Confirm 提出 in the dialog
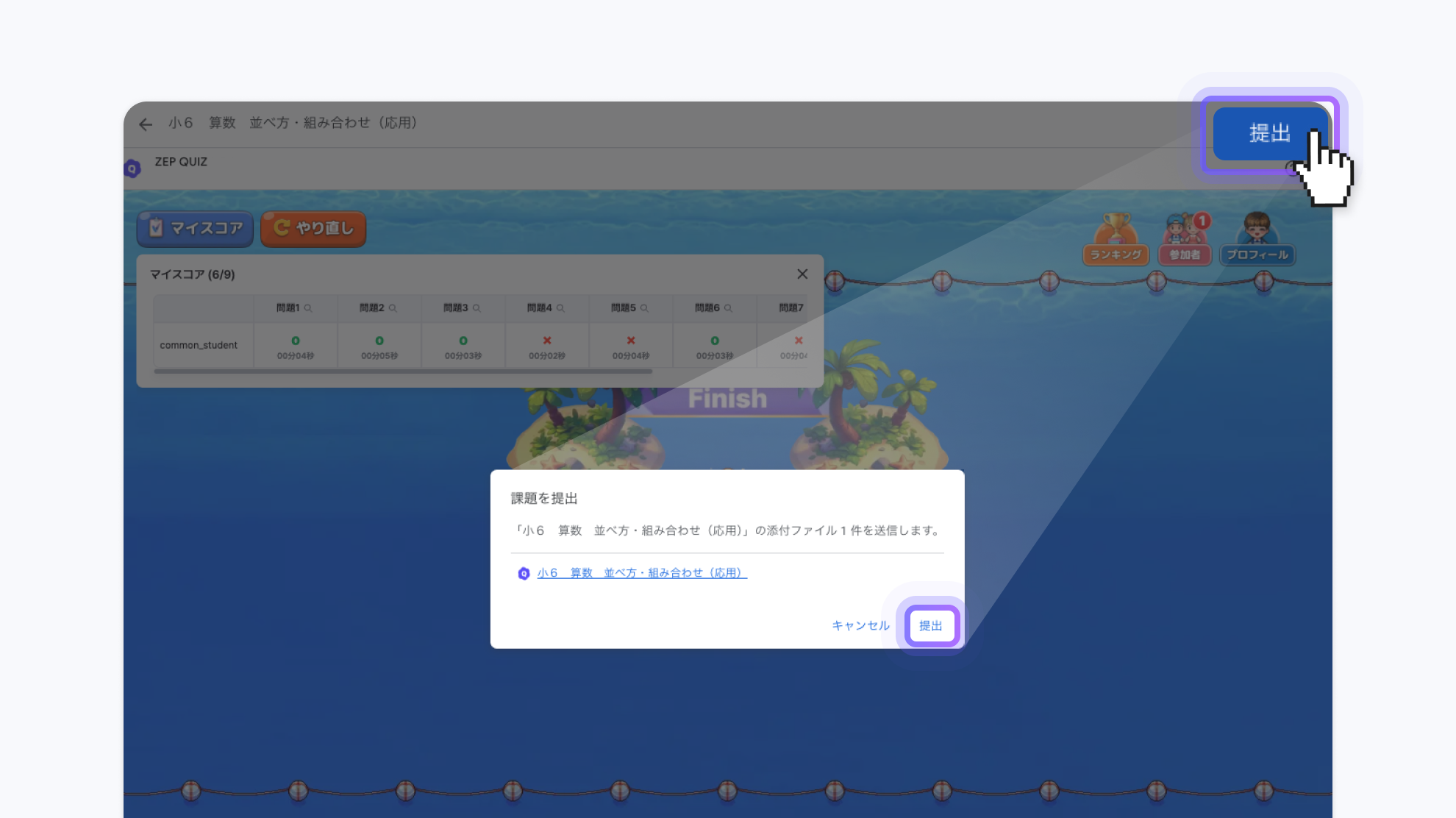The height and width of the screenshot is (818, 1456). click(x=931, y=626)
